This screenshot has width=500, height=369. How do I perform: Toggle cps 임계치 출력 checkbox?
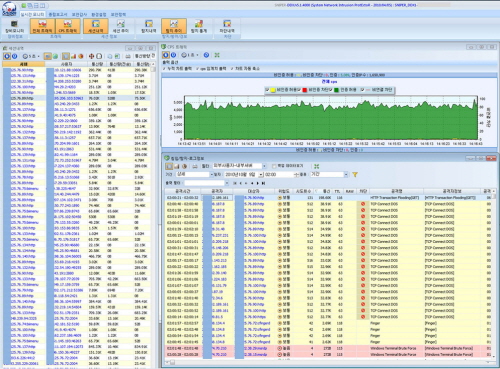(x=197, y=69)
